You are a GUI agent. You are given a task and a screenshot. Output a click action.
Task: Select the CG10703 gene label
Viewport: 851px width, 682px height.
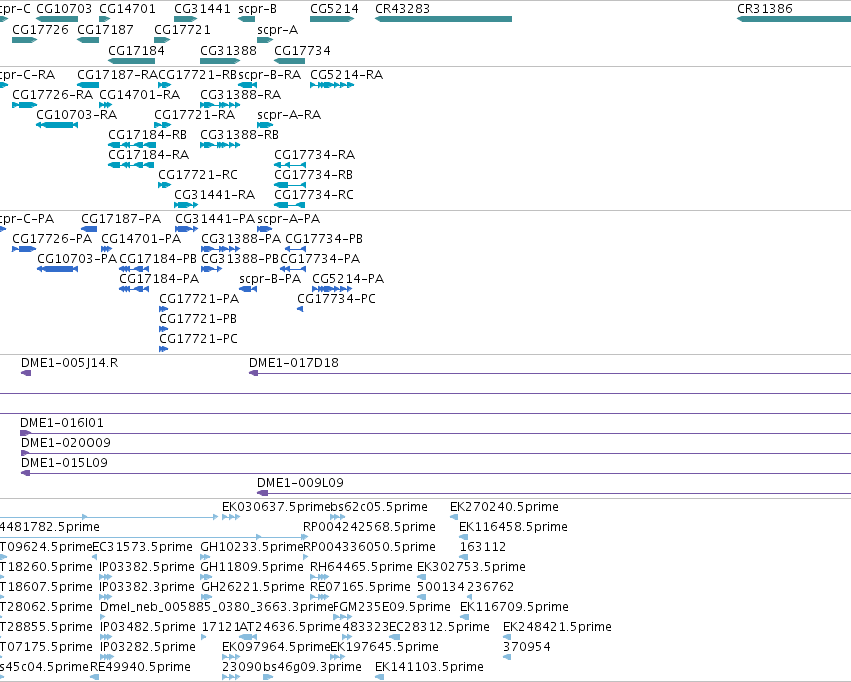[x=64, y=9]
